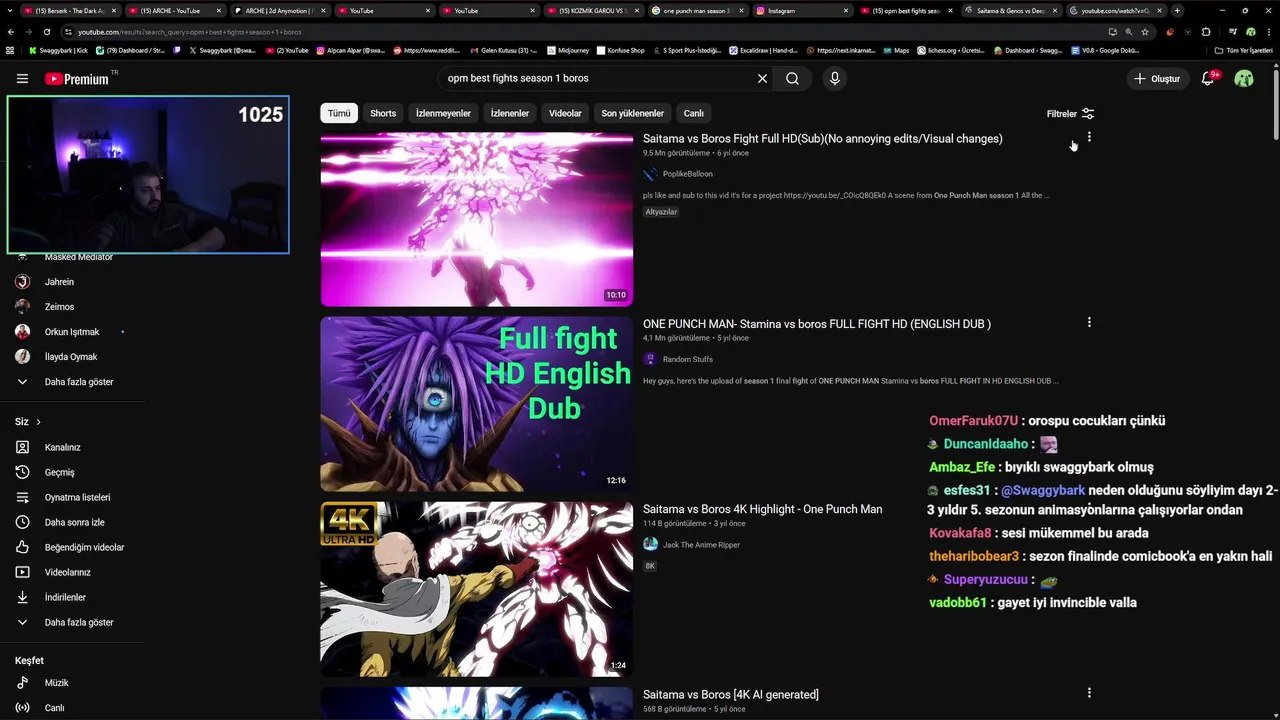Open the YouTube hamburger guide menu
This screenshot has width=1280, height=720.
tap(22, 78)
